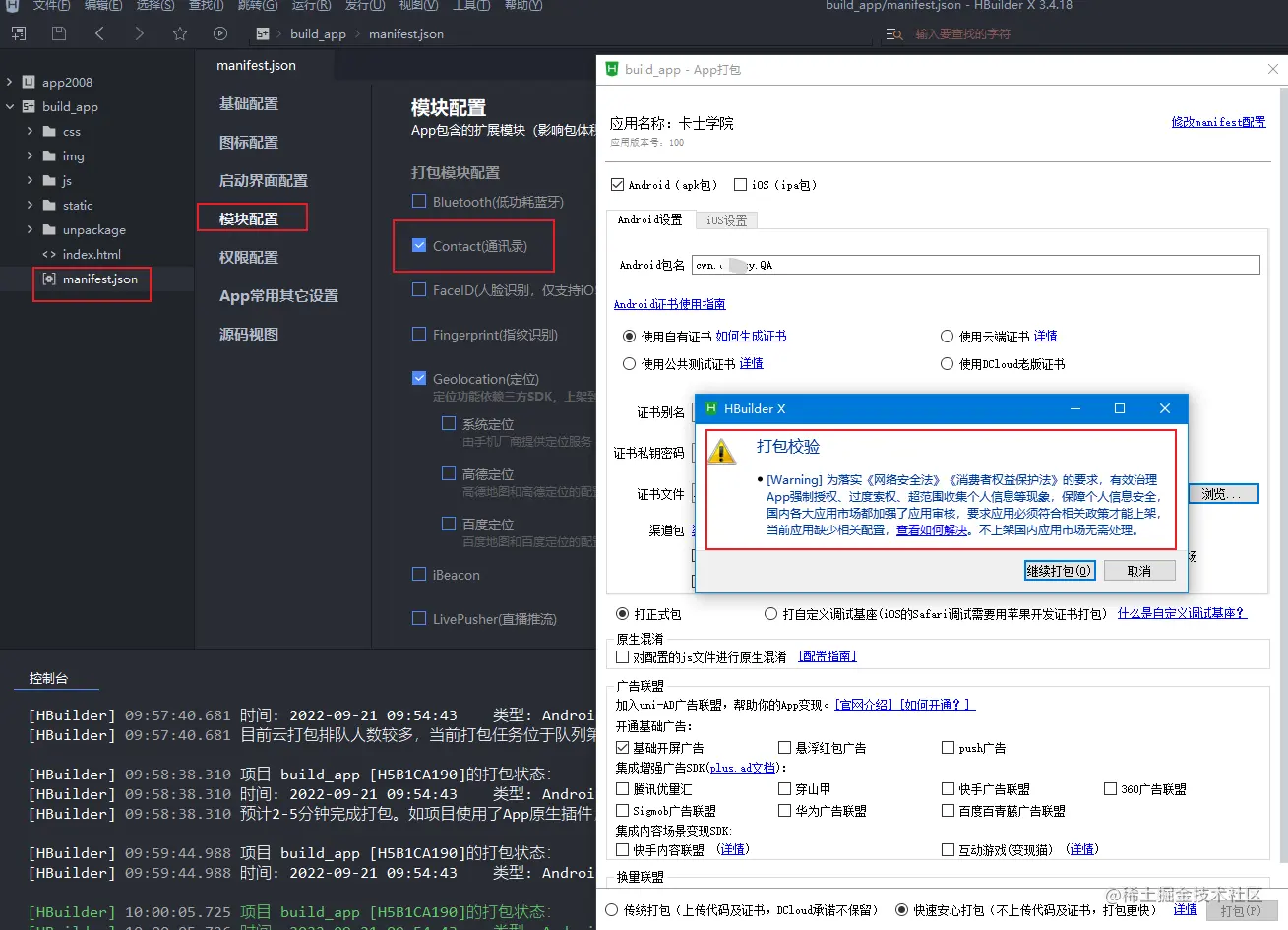1288x930 pixels.
Task: Expand the app2008 project node
Action: click(x=10, y=82)
